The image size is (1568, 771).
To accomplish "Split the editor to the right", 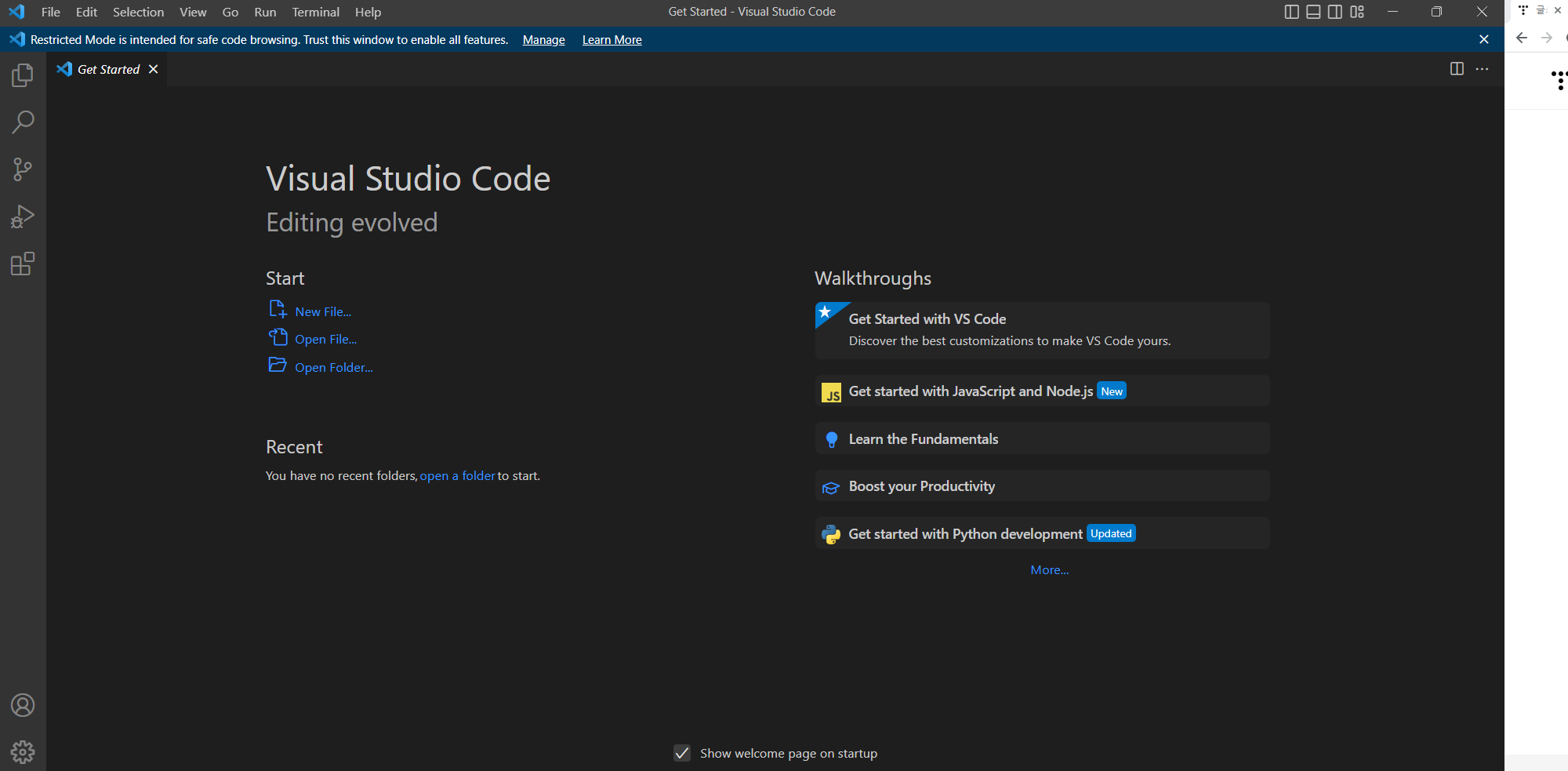I will pyautogui.click(x=1457, y=69).
